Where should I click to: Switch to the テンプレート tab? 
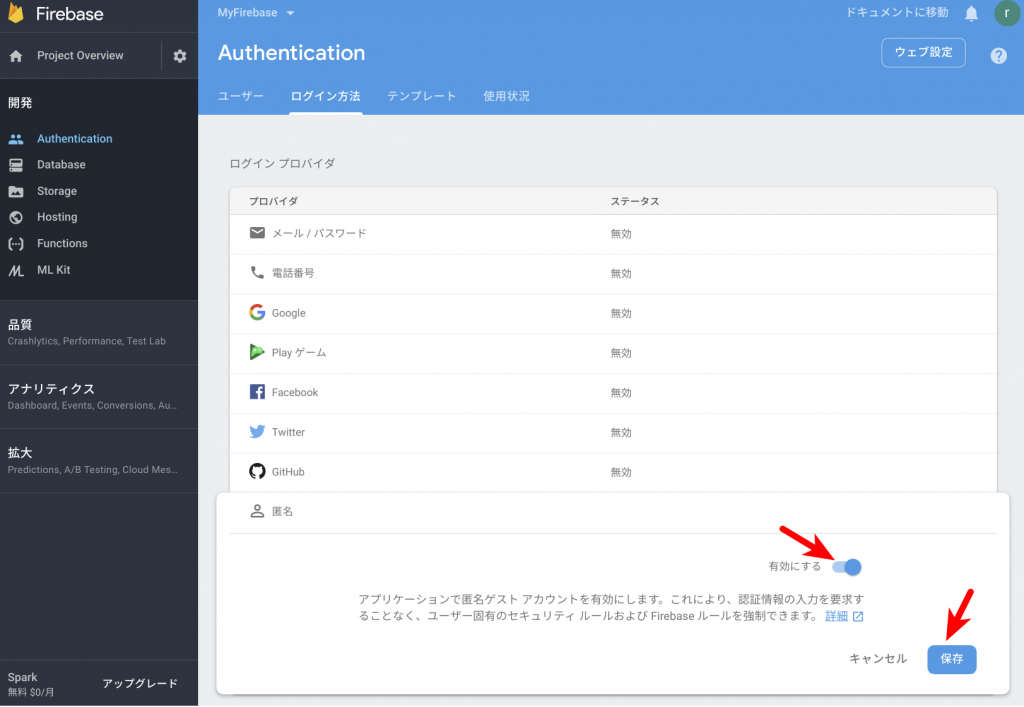[420, 97]
